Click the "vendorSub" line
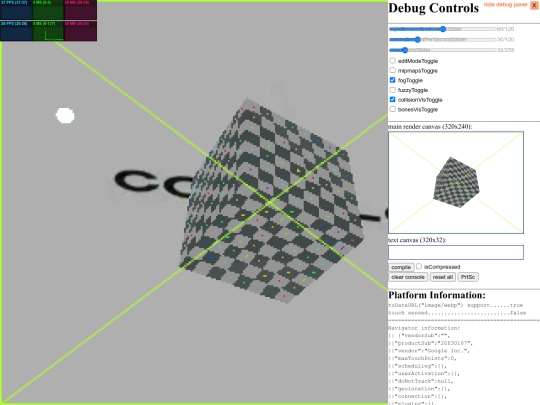The image size is (540, 405). 419,336
